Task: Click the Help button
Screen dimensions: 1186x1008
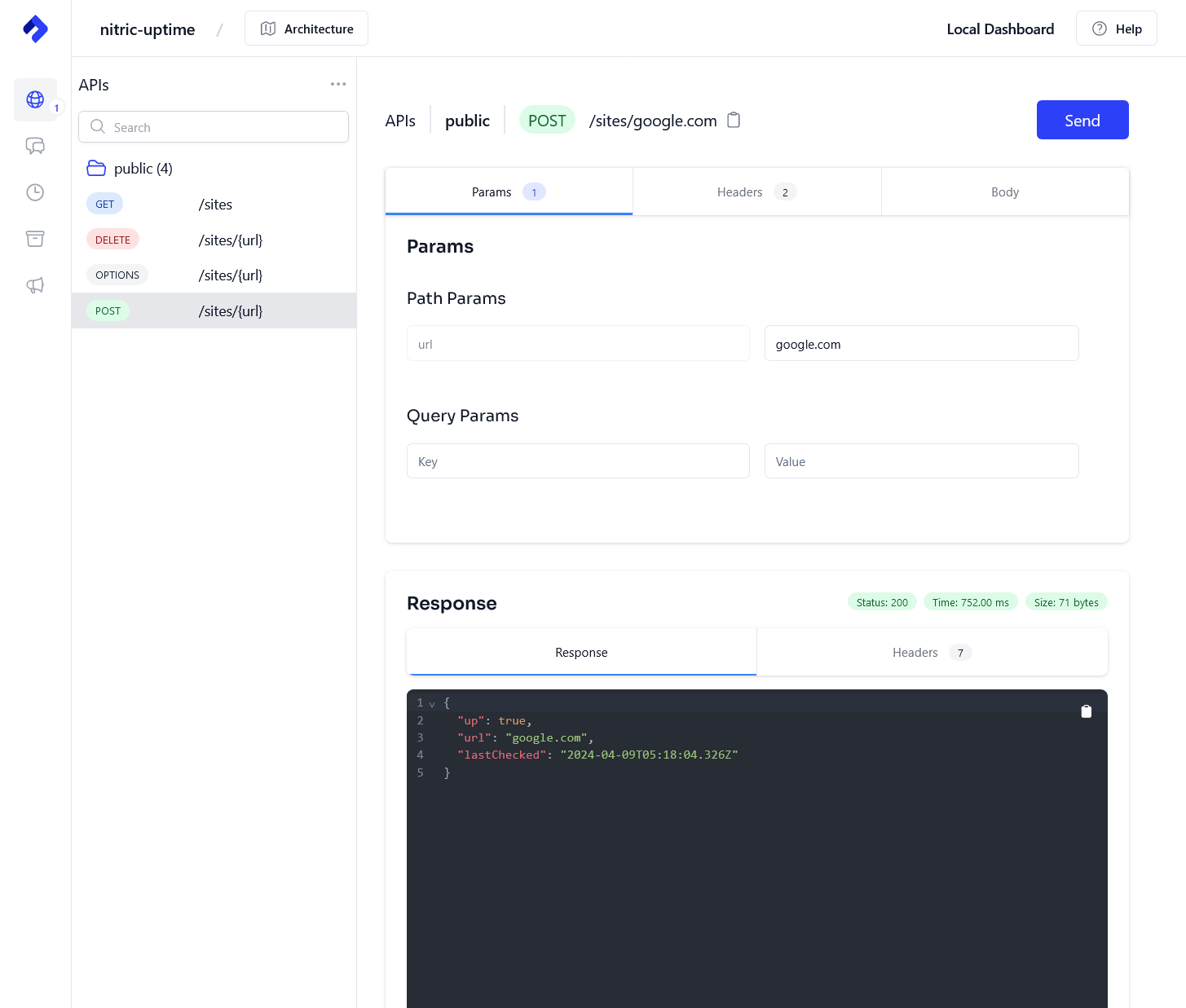Action: 1116,29
